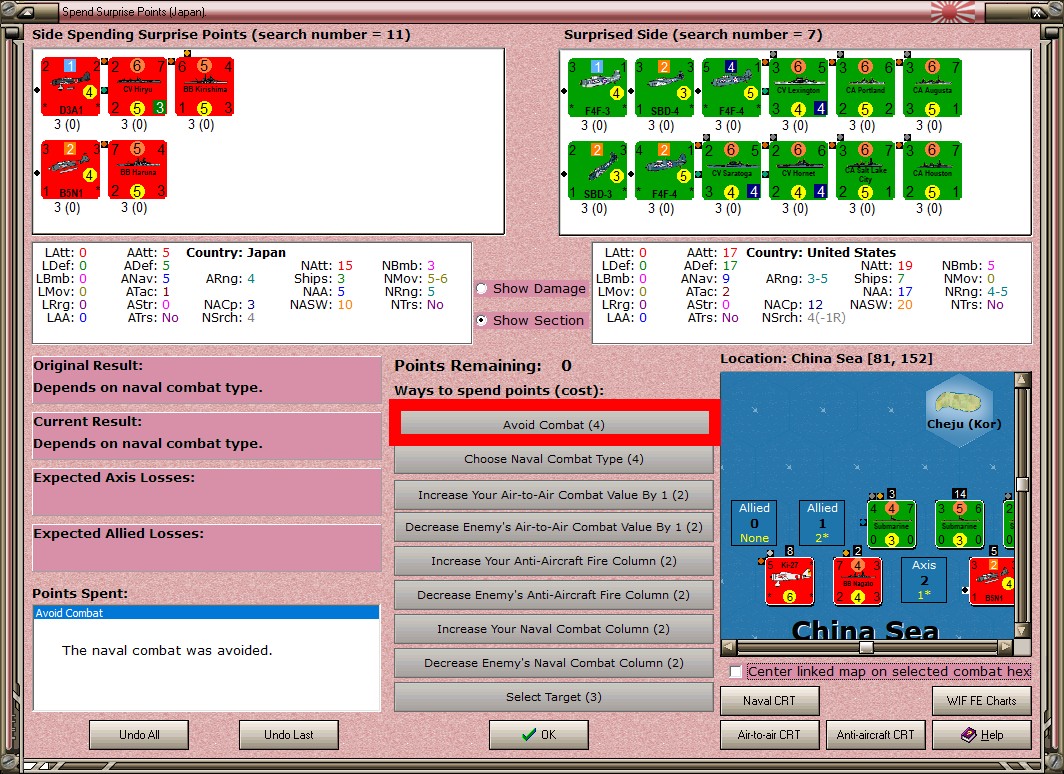Click the map horizontal scrollbar left arrow

(728, 647)
